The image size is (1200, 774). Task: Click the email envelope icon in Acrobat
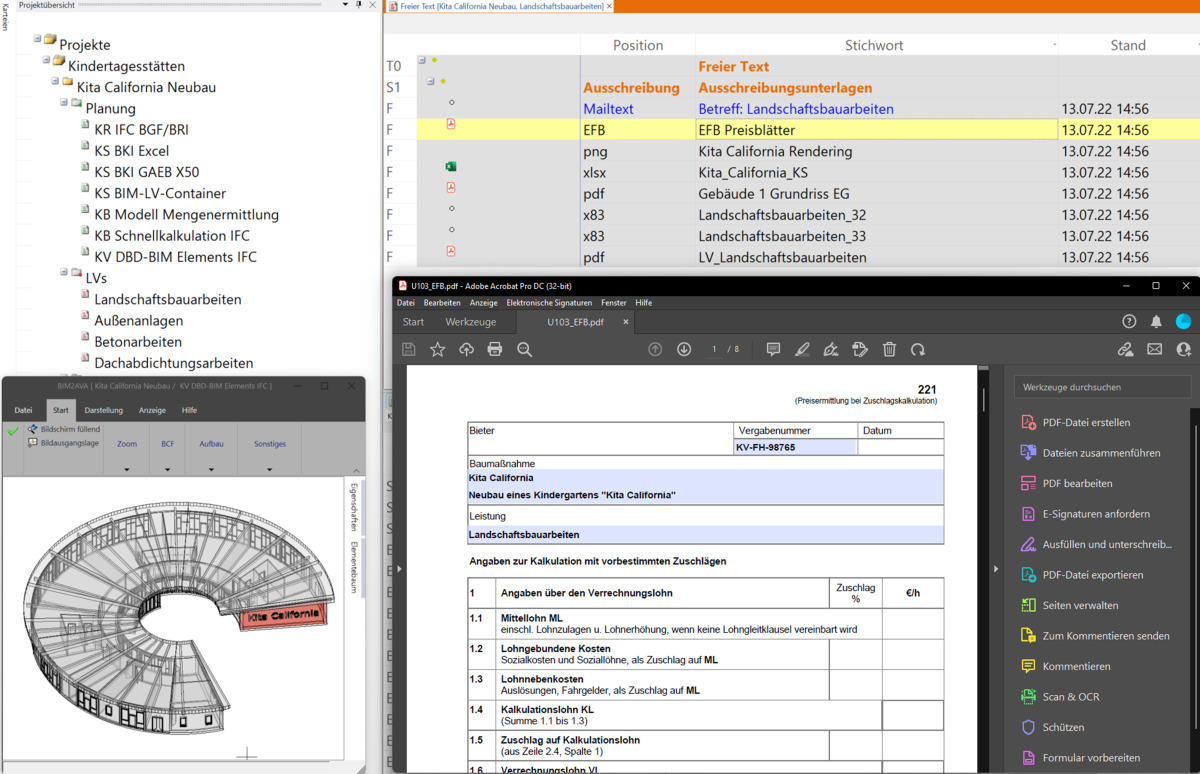pos(1154,349)
